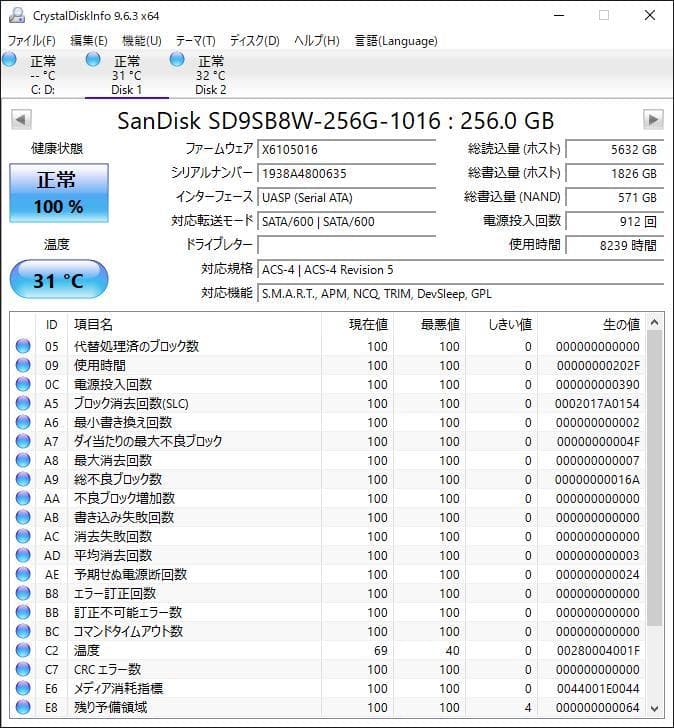The width and height of the screenshot is (674, 728).
Task: Click the status orb for the C: D: disk
Action: coord(9,59)
